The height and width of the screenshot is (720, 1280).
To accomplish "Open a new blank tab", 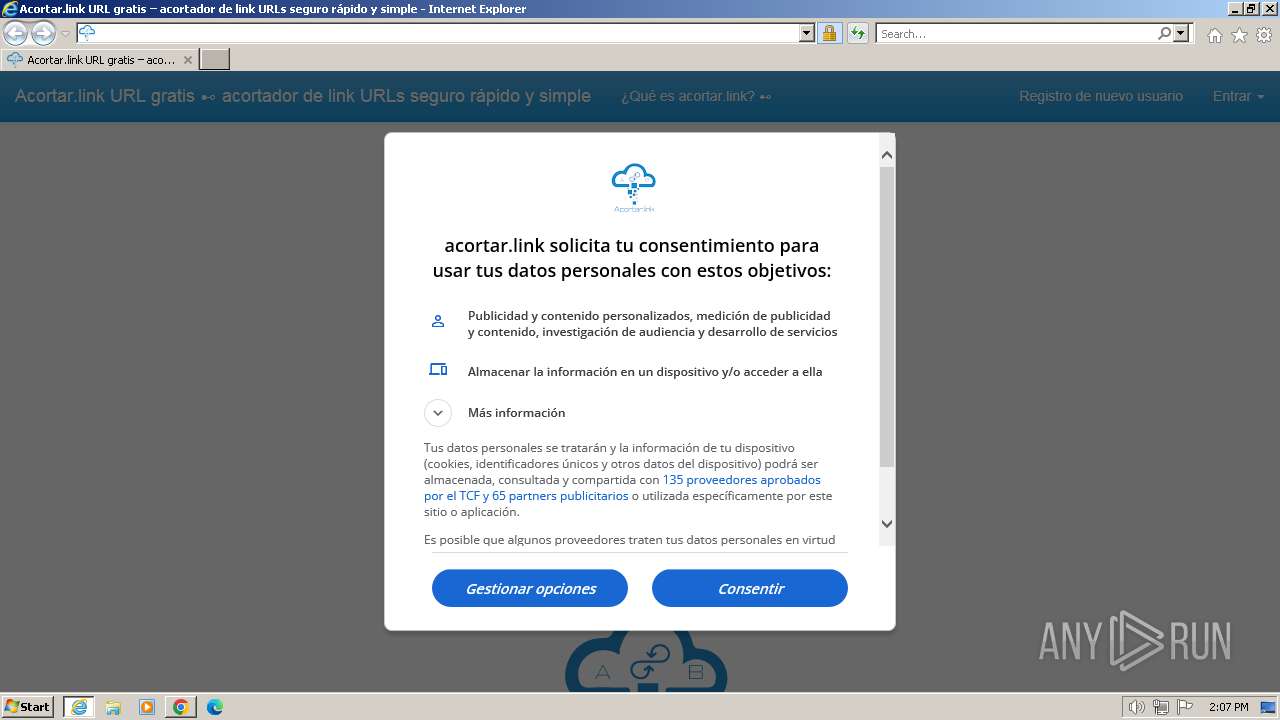I will [215, 59].
